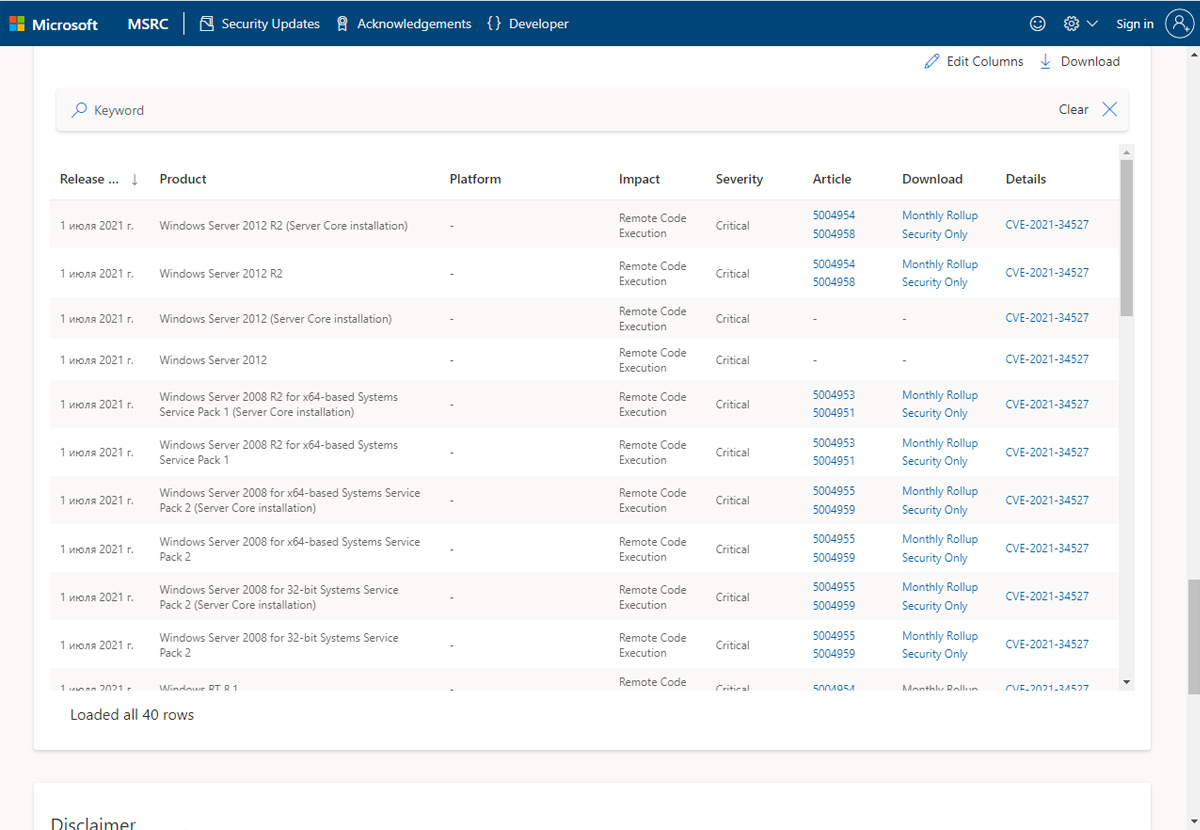Click the table vertical scrollbar thumb
This screenshot has height=830, width=1200.
pyautogui.click(x=1127, y=238)
